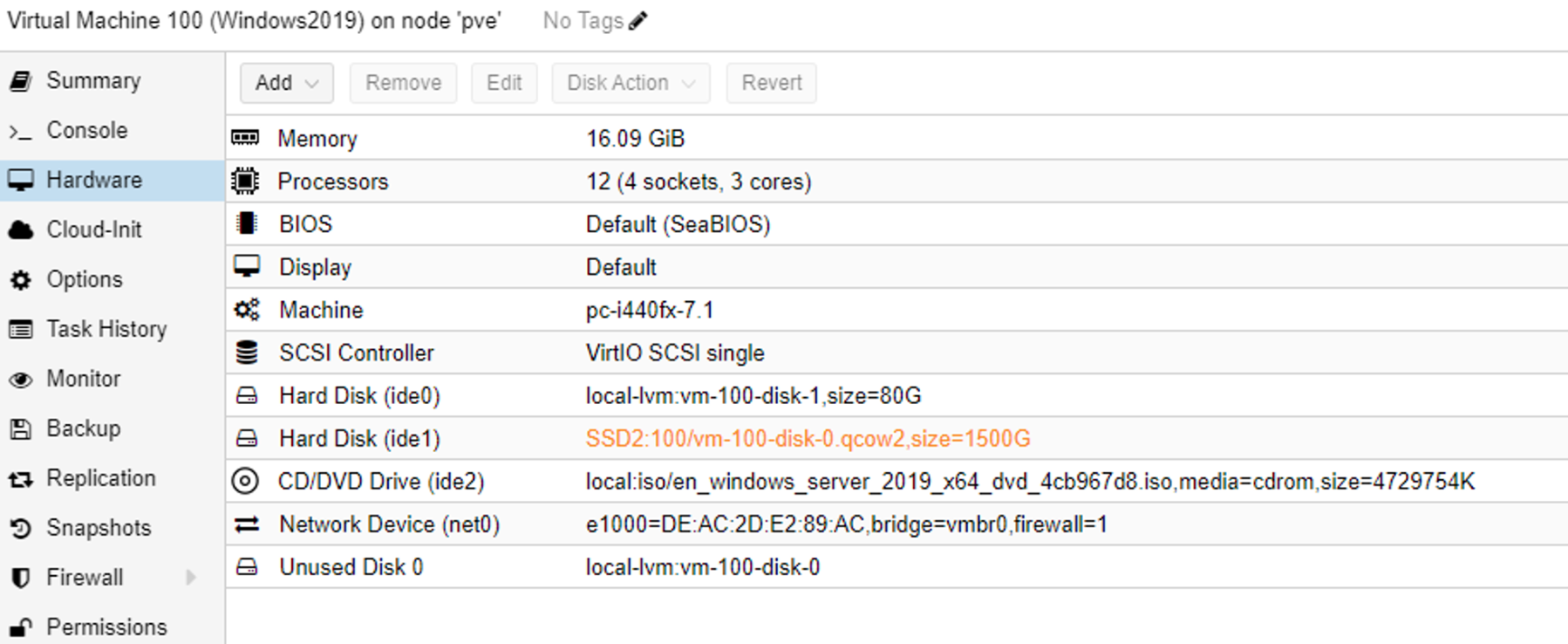Viewport: 1568px width, 644px height.
Task: Click the Network Device arrows icon
Action: point(247,524)
